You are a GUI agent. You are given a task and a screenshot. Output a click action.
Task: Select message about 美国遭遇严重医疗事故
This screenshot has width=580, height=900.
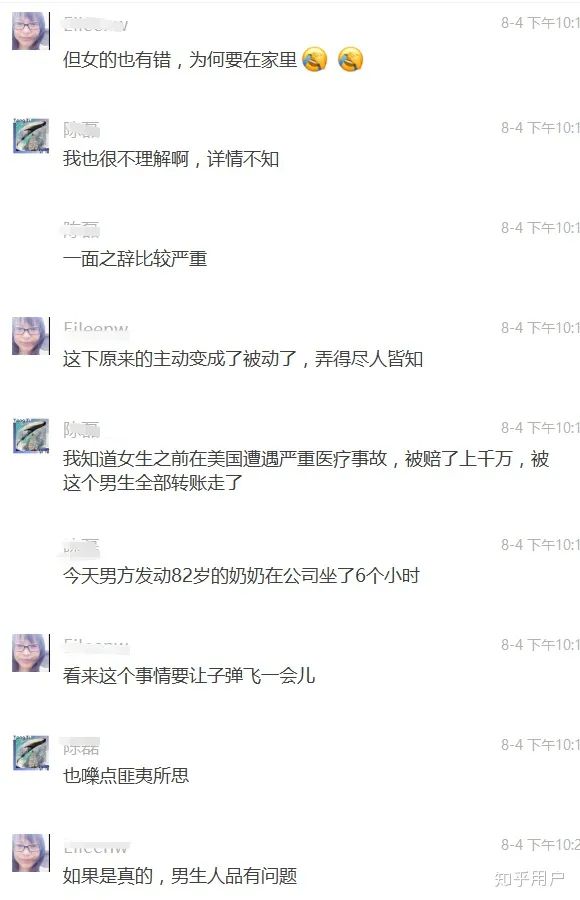(306, 471)
